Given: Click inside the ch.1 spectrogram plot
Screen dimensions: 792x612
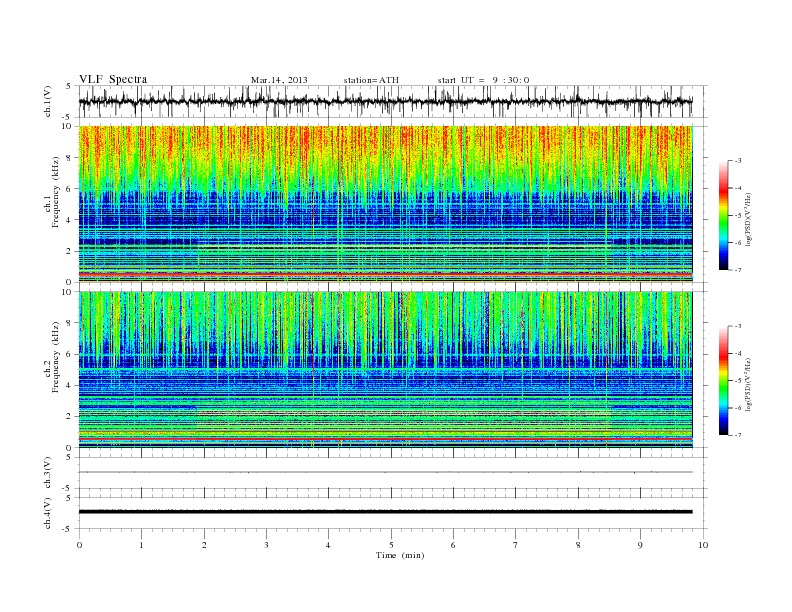Looking at the screenshot, I should click(385, 204).
